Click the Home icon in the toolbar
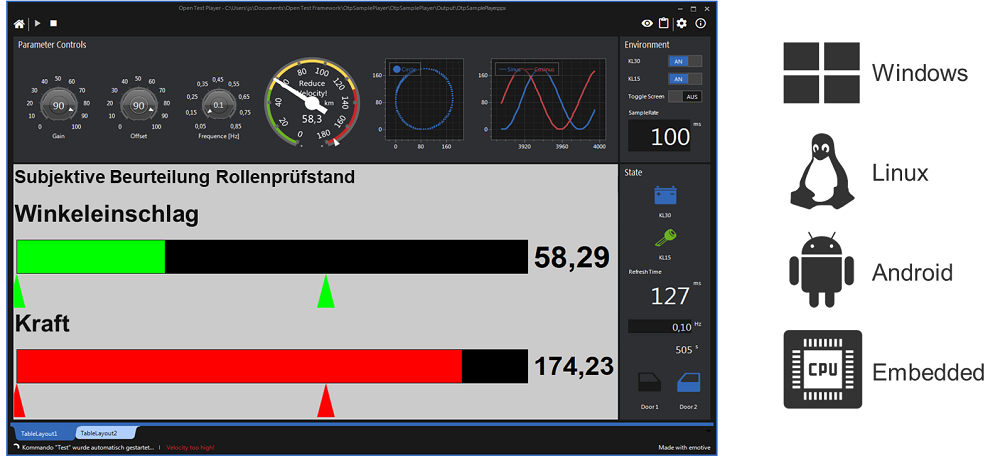The image size is (1000, 456). [20, 22]
